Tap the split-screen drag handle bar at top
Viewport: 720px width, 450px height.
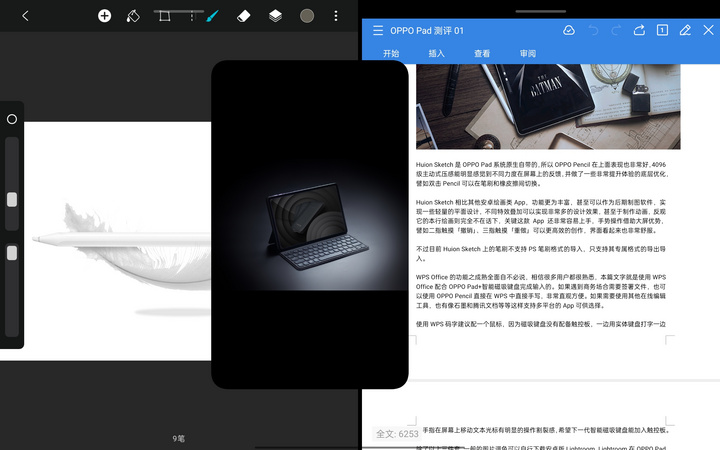(540, 11)
